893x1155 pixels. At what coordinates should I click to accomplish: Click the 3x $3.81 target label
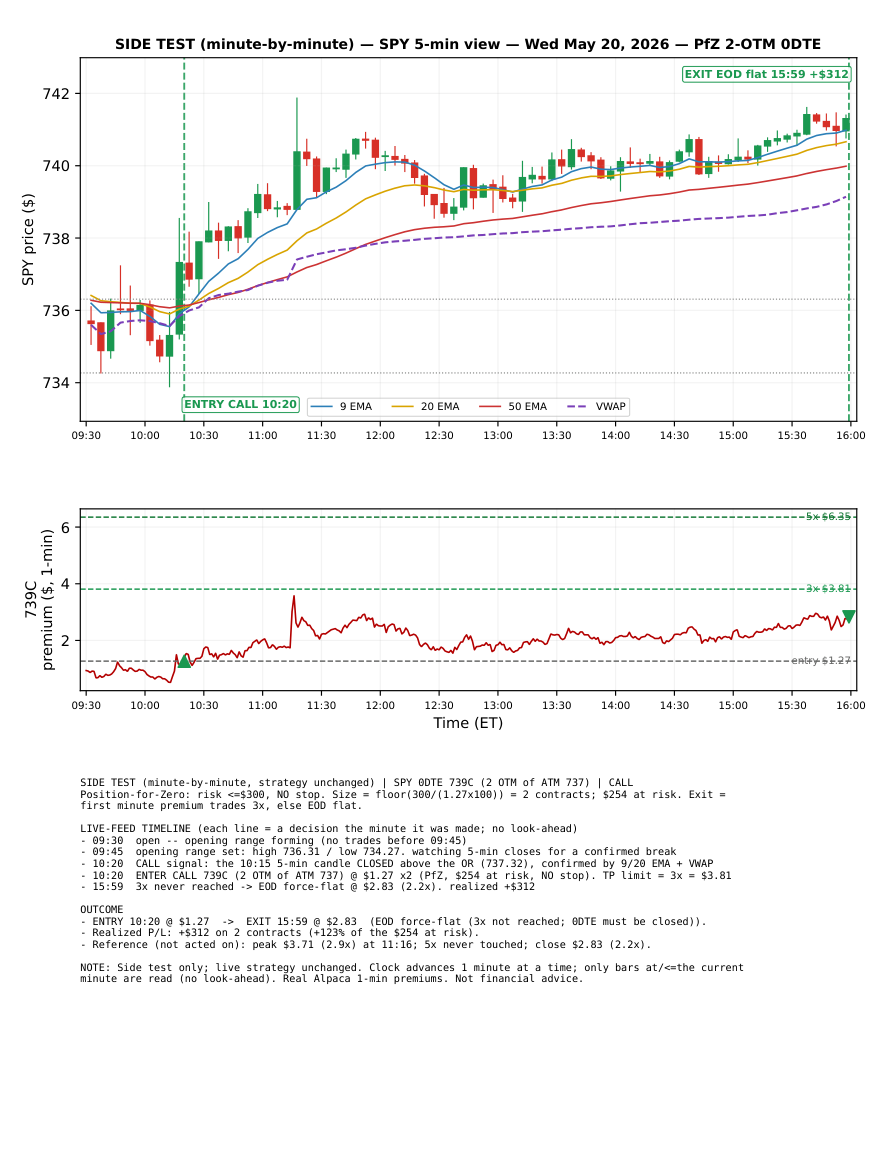tap(828, 589)
